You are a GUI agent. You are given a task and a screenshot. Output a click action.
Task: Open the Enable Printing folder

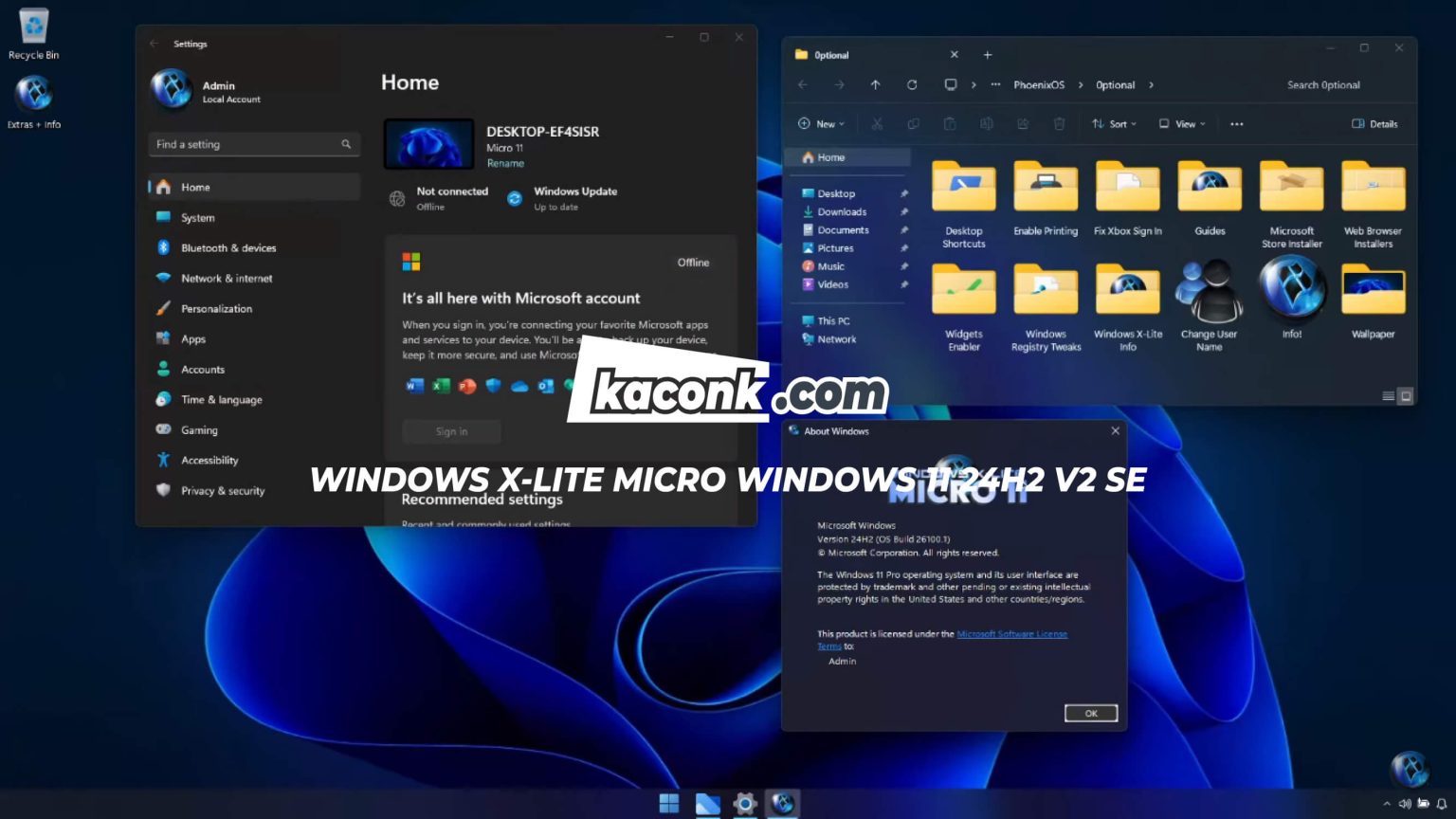1046,199
